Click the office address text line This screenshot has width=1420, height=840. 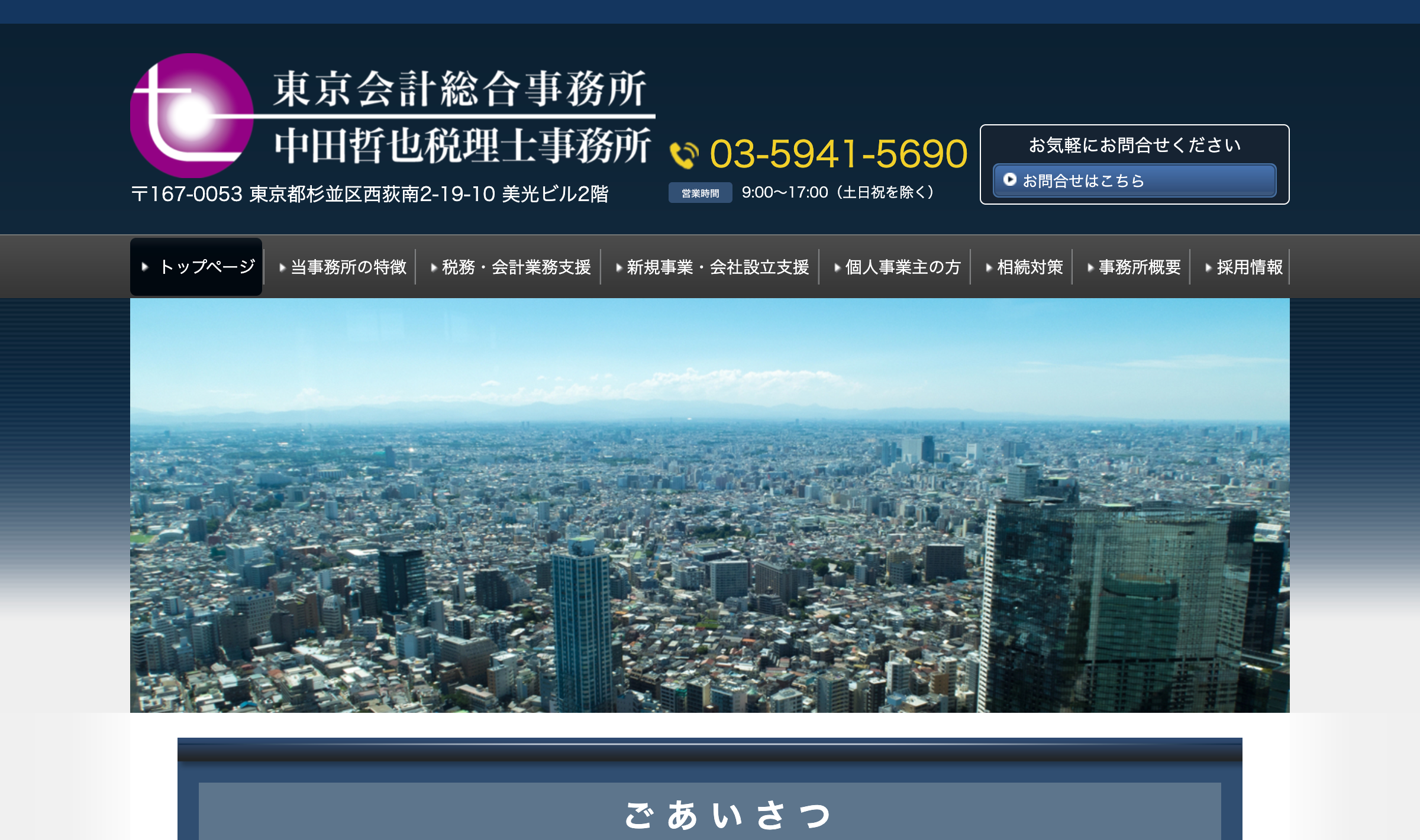pyautogui.click(x=369, y=194)
